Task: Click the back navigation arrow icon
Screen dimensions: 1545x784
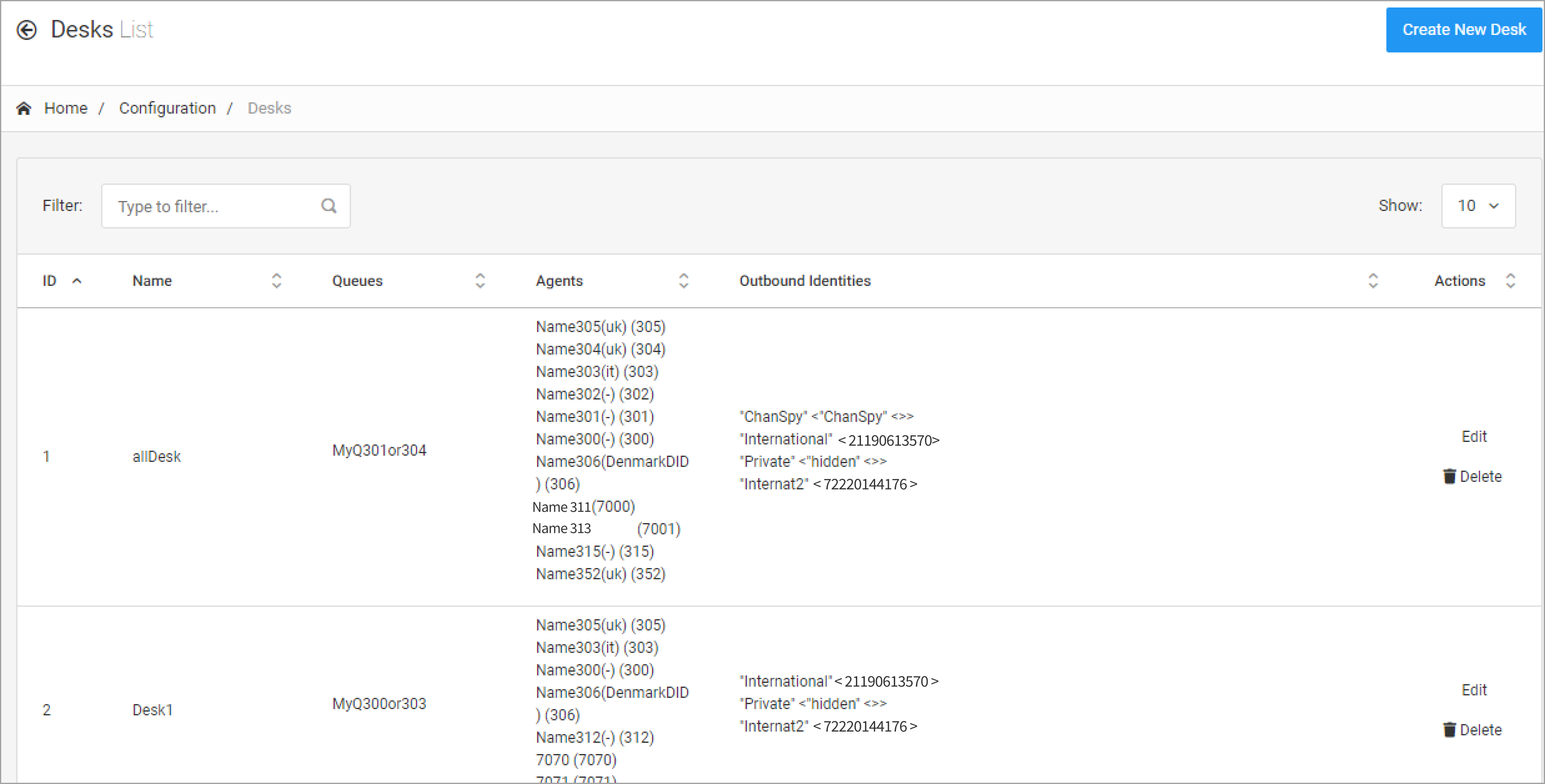Action: (27, 28)
